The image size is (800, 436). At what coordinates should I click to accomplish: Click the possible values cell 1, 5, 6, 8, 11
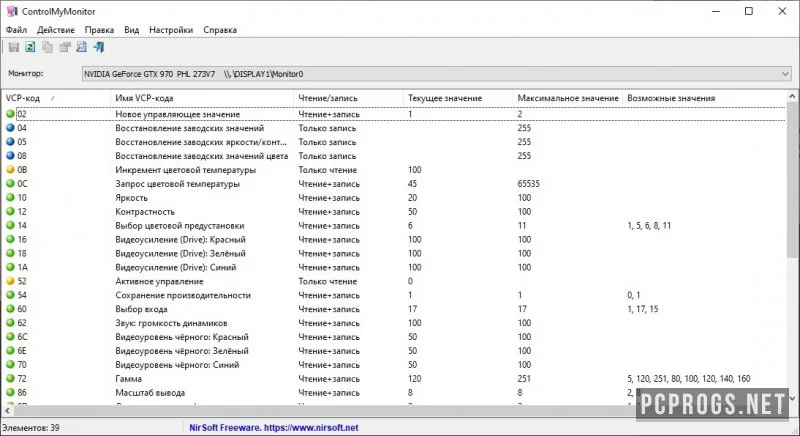click(649, 225)
